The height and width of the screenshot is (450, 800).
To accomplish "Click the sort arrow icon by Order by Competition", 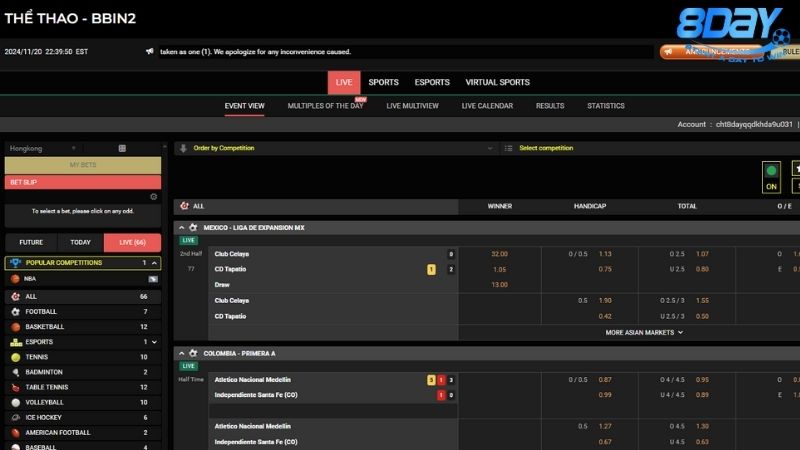I will [183, 148].
